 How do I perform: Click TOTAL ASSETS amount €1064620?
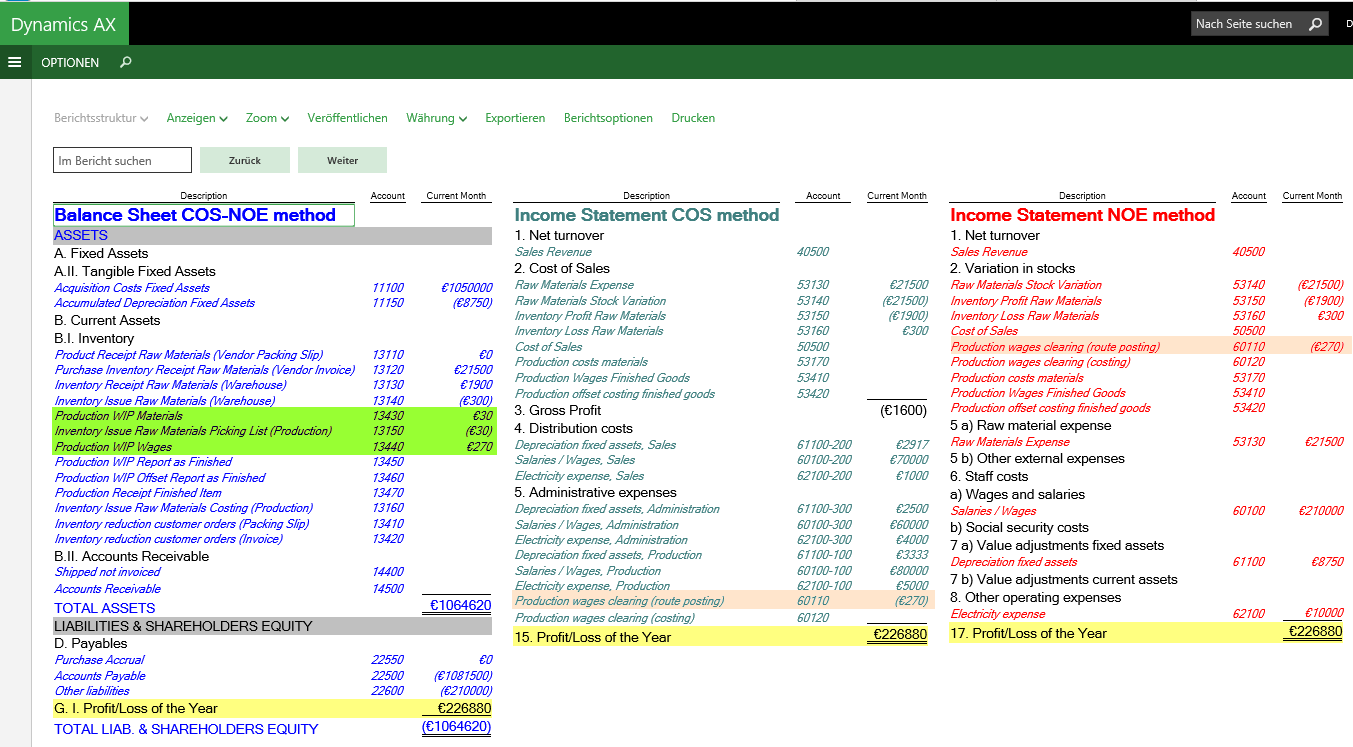(460, 606)
